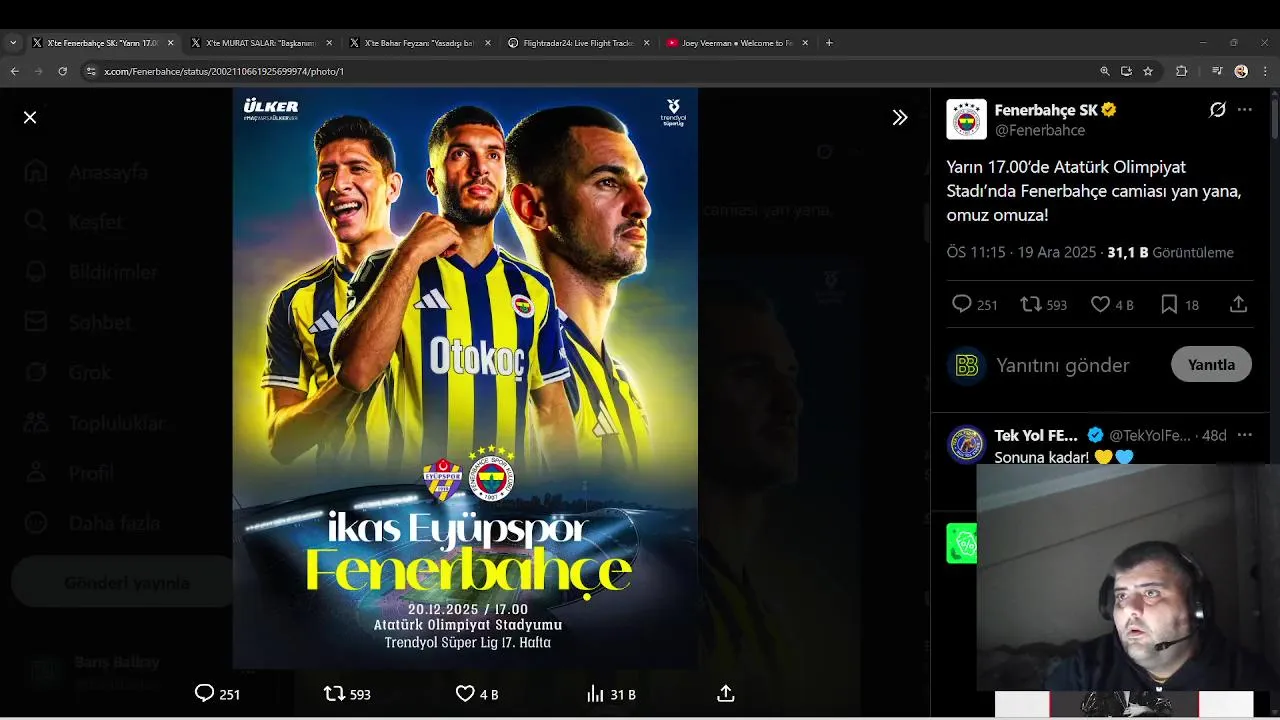Open the 31,1 B Görüntüleme view count
This screenshot has height=720, width=1280.
pos(1170,252)
